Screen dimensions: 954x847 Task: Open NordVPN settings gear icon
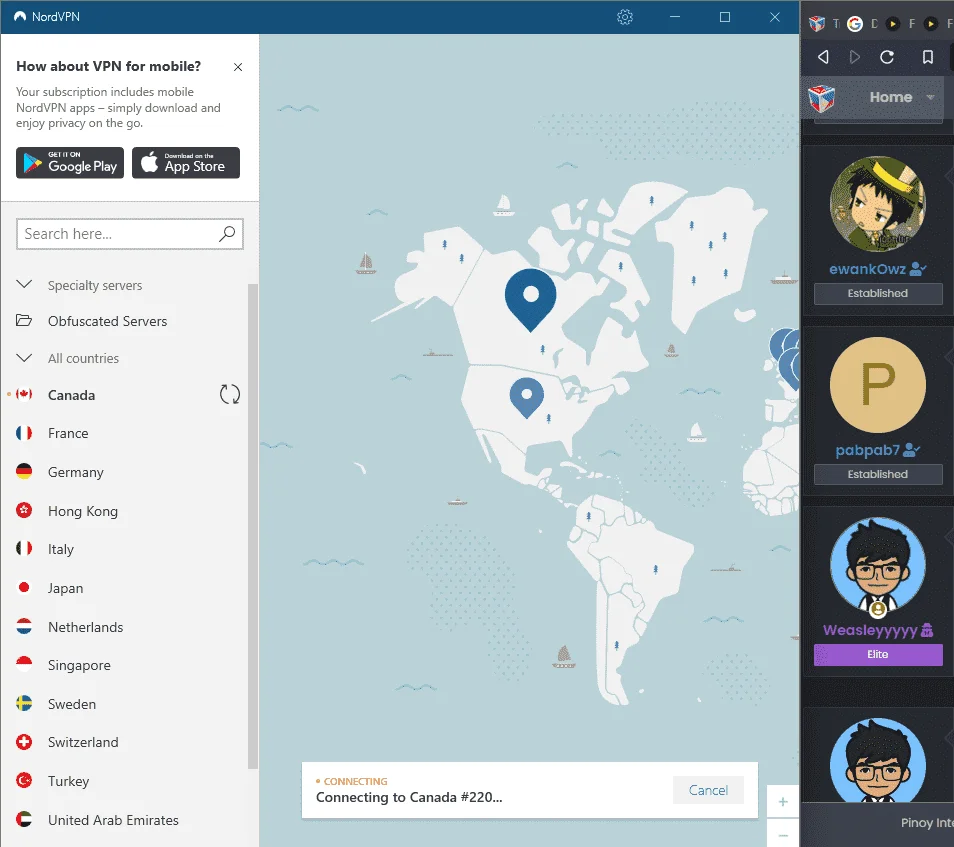click(x=625, y=17)
